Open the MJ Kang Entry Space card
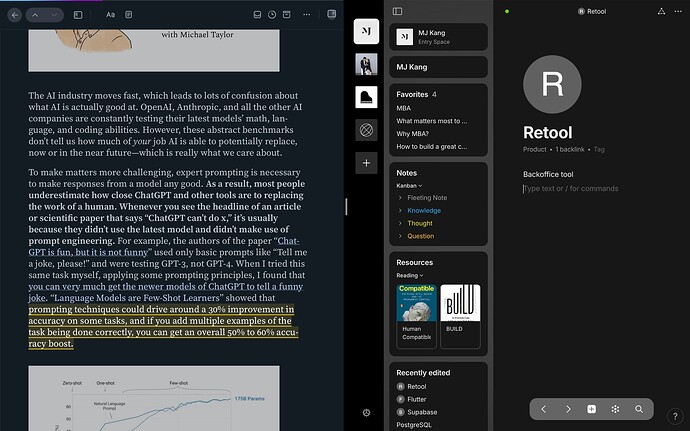This screenshot has width=690, height=431. pos(438,37)
